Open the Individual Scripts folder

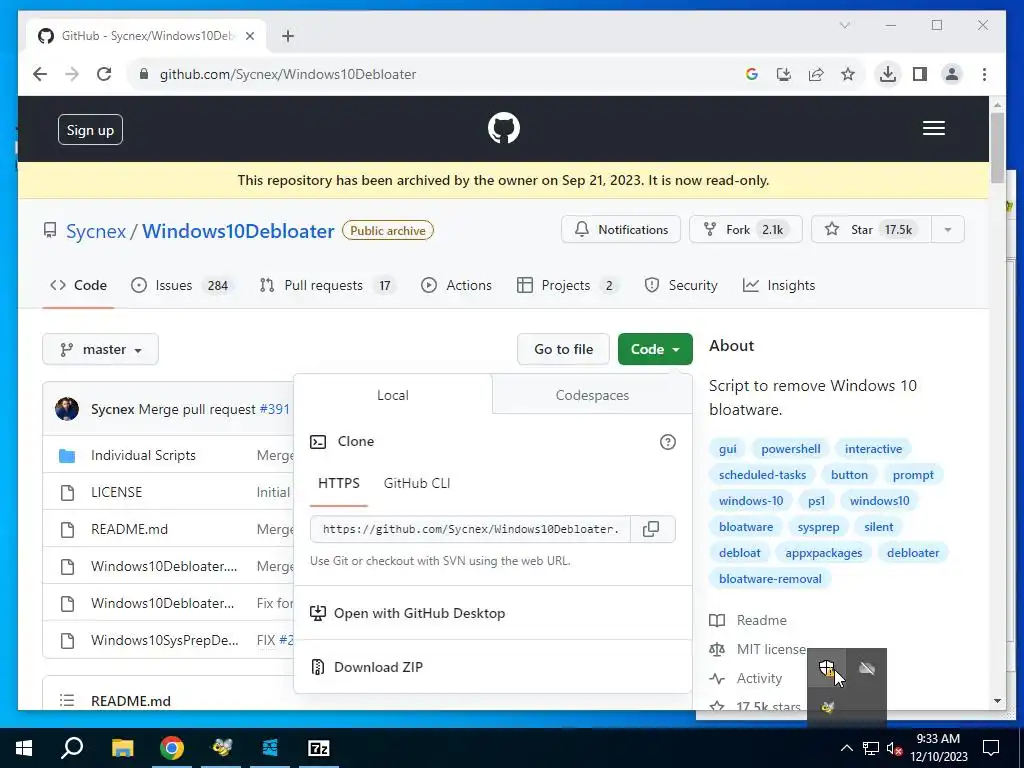click(x=143, y=455)
